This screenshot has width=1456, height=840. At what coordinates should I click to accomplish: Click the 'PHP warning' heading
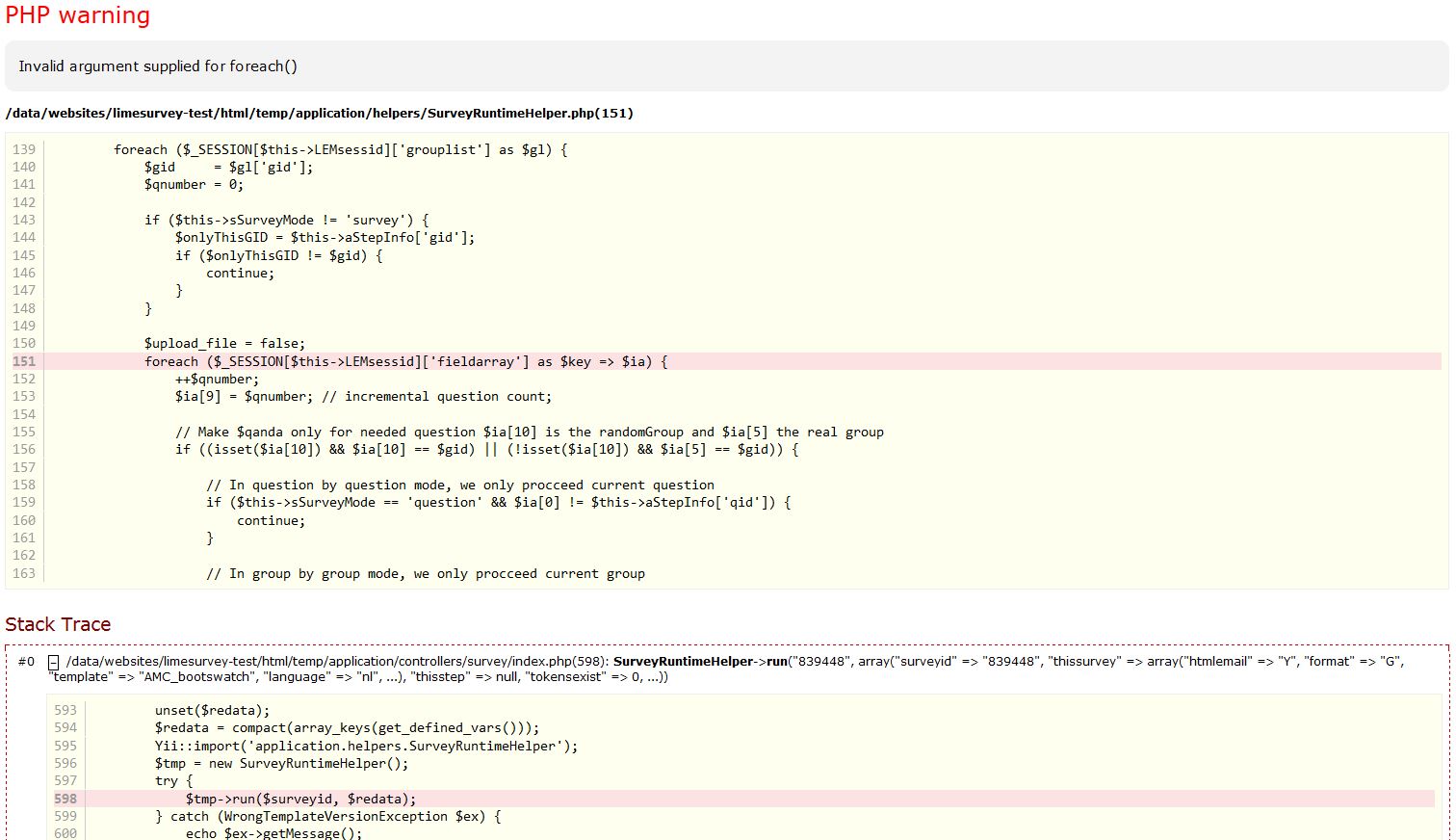(x=78, y=16)
